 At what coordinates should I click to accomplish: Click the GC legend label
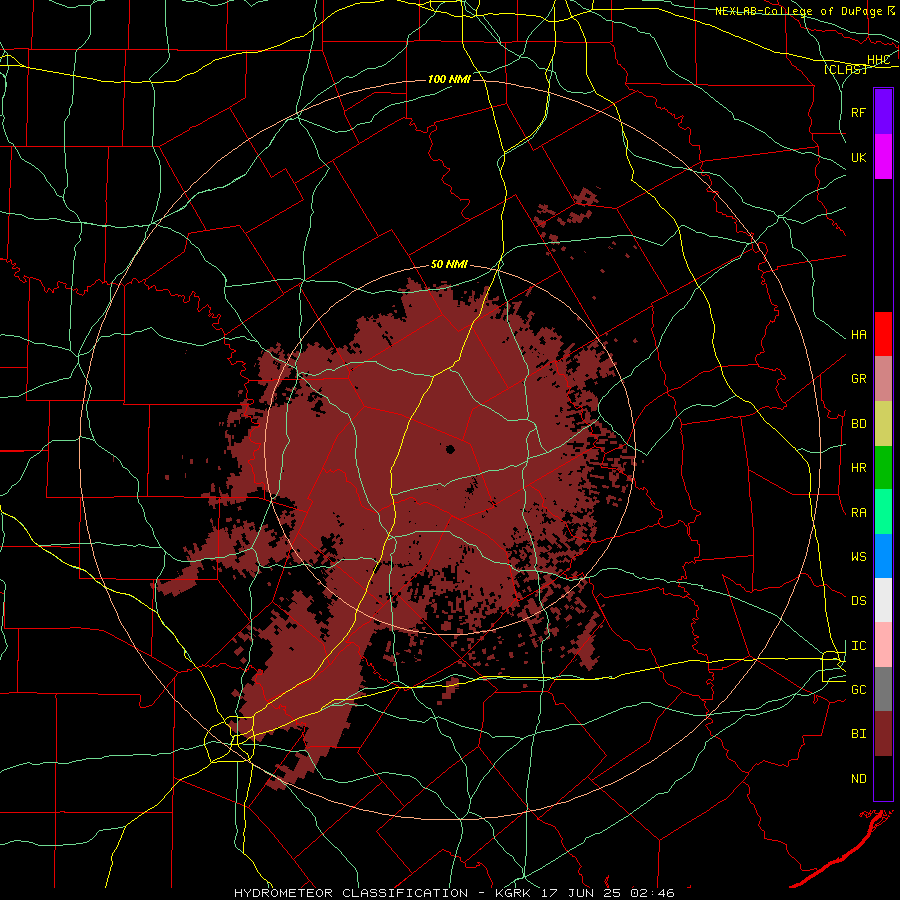coord(859,690)
